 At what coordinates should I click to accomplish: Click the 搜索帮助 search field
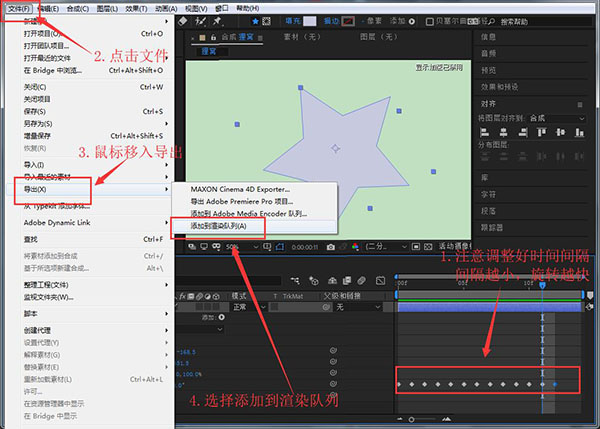[x=545, y=22]
